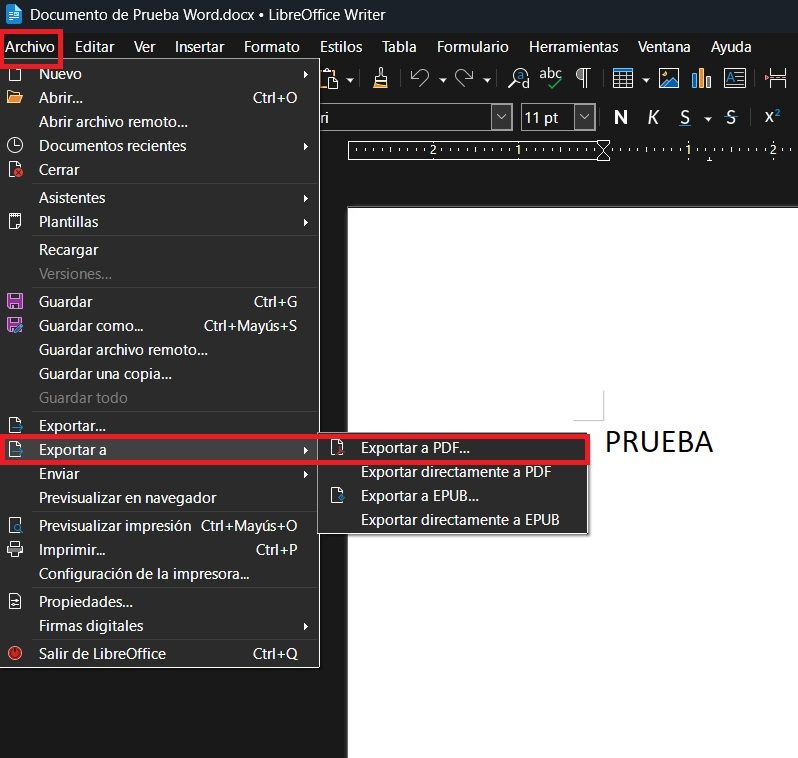Expand the Plantillas submenu
This screenshot has height=758, width=798.
point(159,222)
